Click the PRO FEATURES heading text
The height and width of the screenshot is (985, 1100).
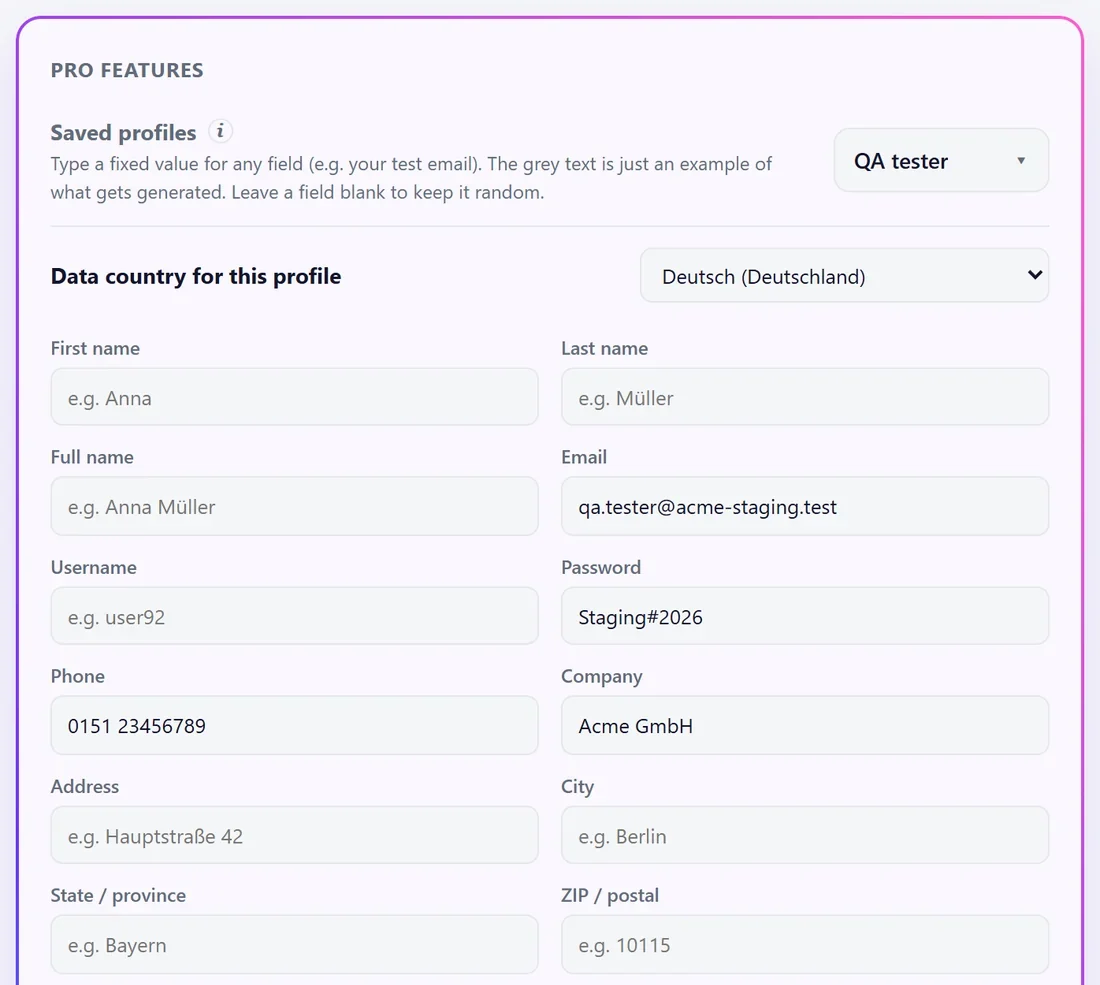click(x=127, y=70)
